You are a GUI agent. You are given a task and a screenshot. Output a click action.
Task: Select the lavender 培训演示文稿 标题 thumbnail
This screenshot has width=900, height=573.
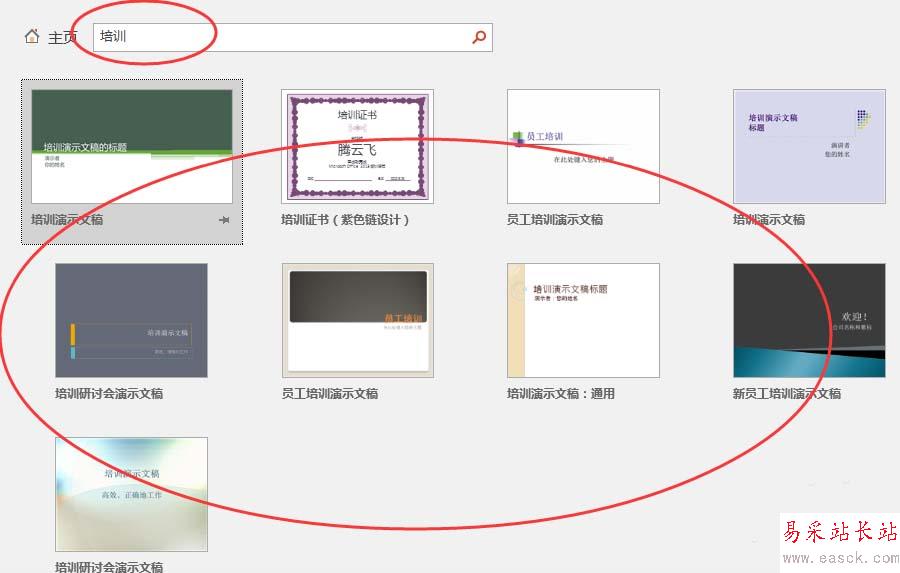pyautogui.click(x=809, y=146)
